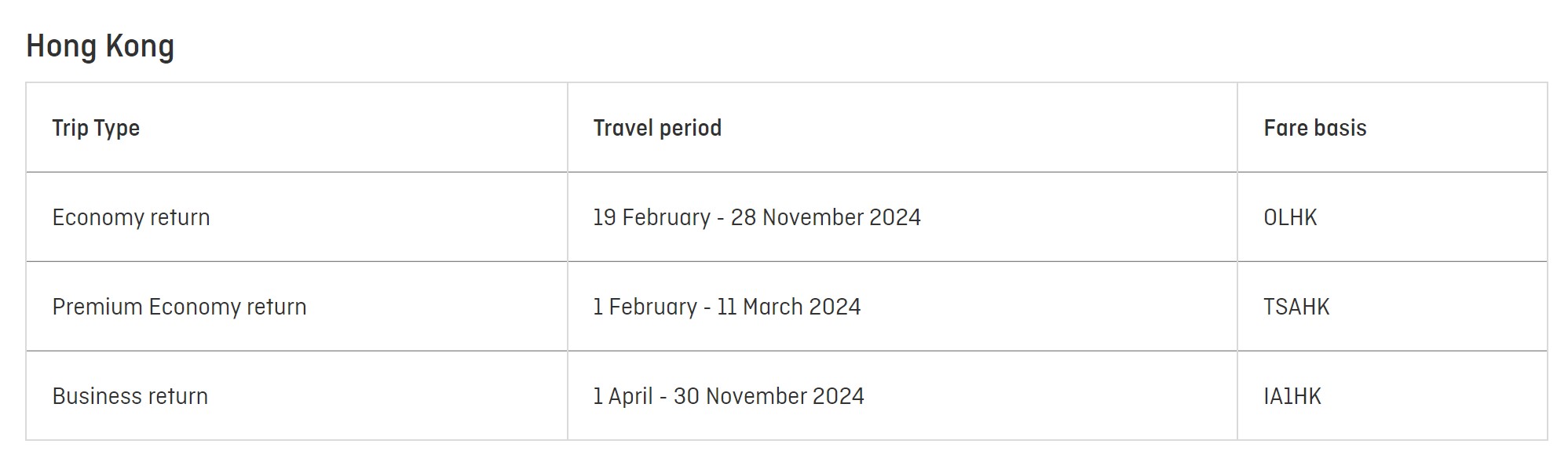Click the dash in Economy return's travel period
Screen dimensions: 1568x473
(x=721, y=218)
